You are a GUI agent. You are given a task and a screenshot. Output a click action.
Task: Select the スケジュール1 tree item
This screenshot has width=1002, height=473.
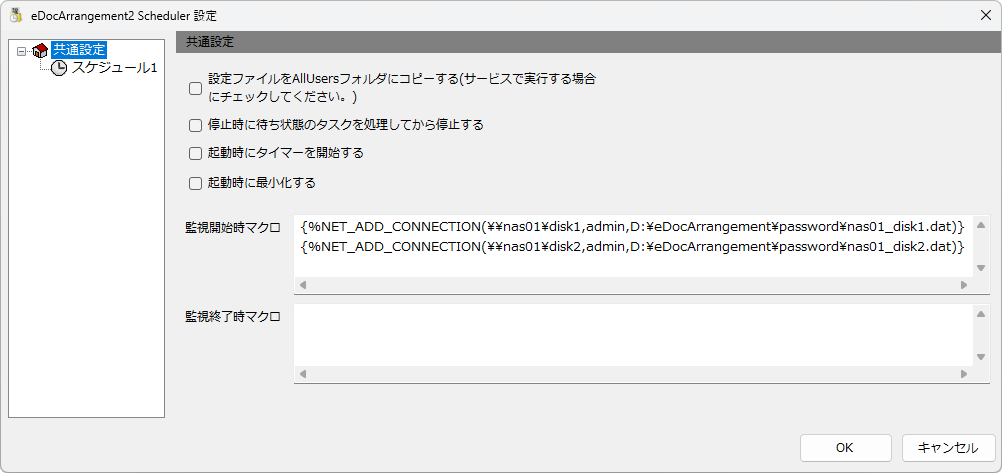[x=114, y=68]
